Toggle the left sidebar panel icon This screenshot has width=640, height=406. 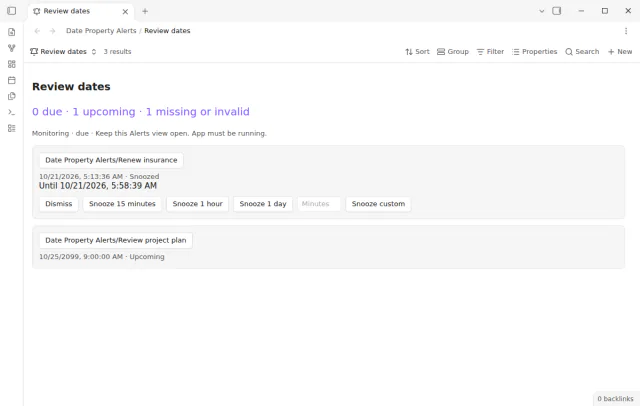click(11, 11)
